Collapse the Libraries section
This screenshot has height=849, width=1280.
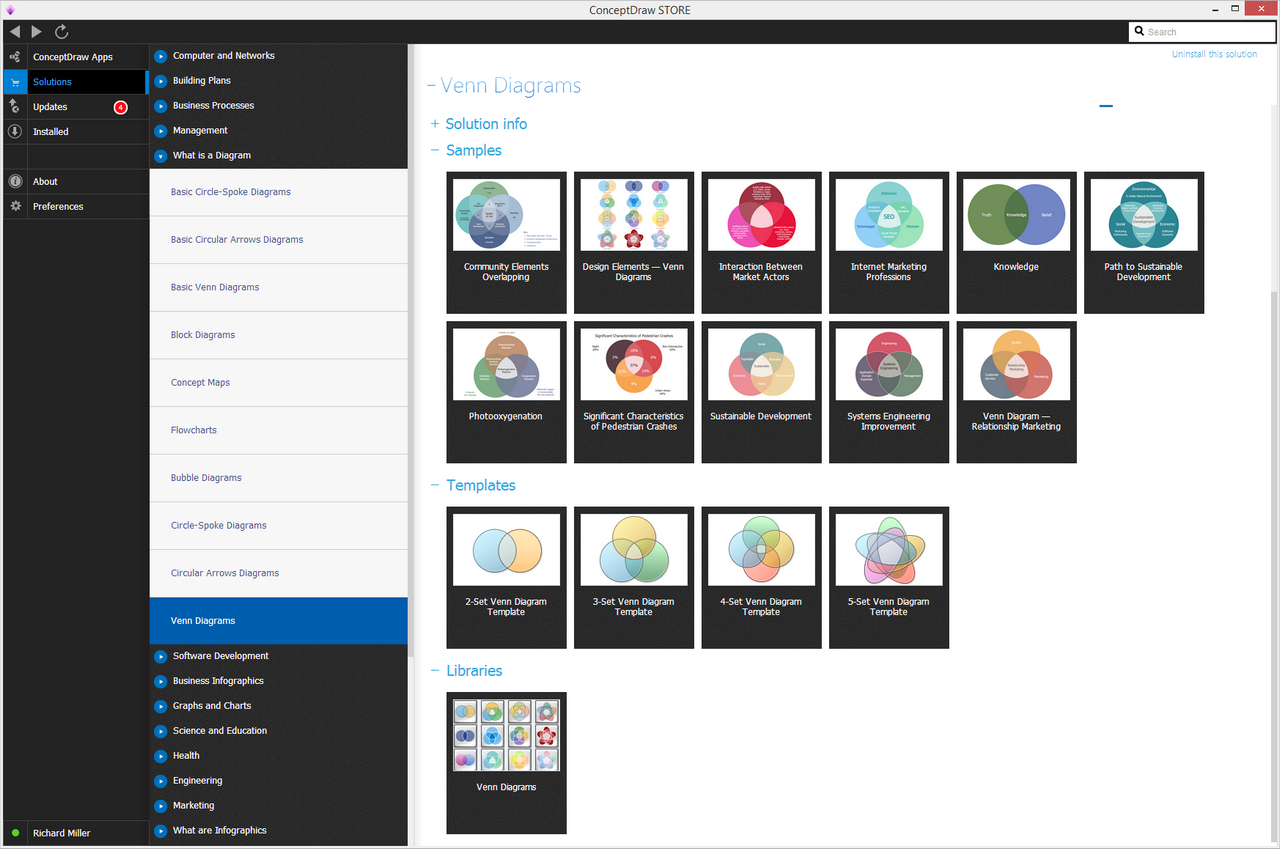[x=435, y=671]
